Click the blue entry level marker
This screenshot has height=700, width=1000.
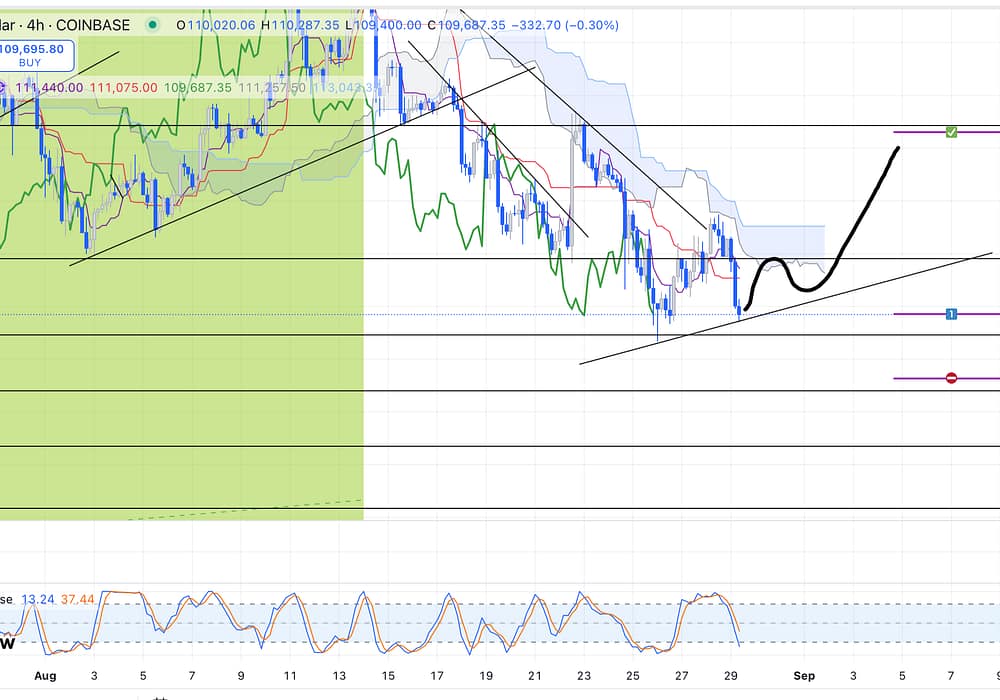(x=951, y=314)
